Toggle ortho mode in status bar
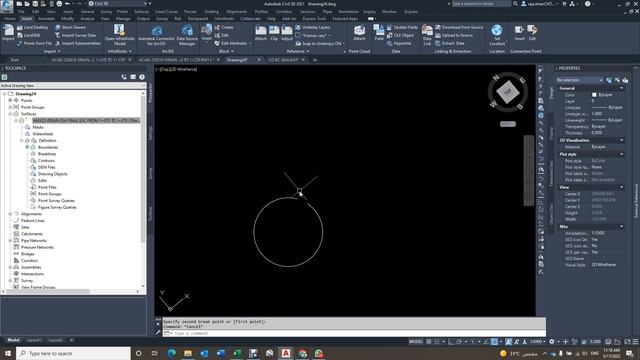 (x=451, y=342)
